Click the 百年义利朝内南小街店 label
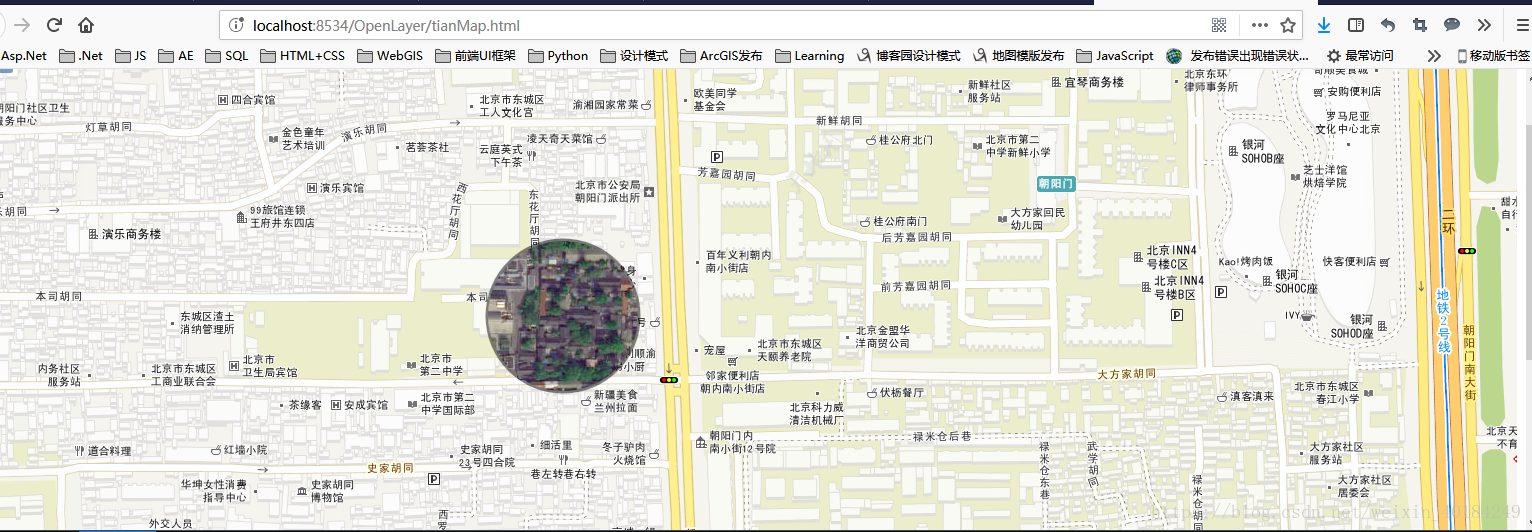The width and height of the screenshot is (1532, 532). 739,262
